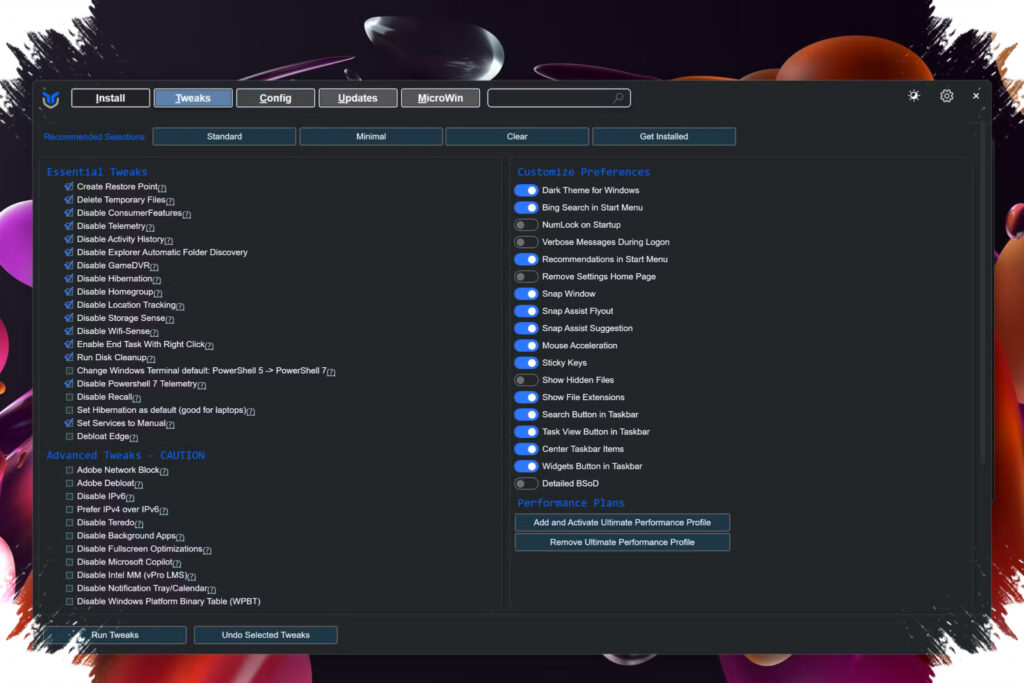Toggle Widgets Button in Taskbar
Image resolution: width=1024 pixels, height=683 pixels.
[526, 466]
